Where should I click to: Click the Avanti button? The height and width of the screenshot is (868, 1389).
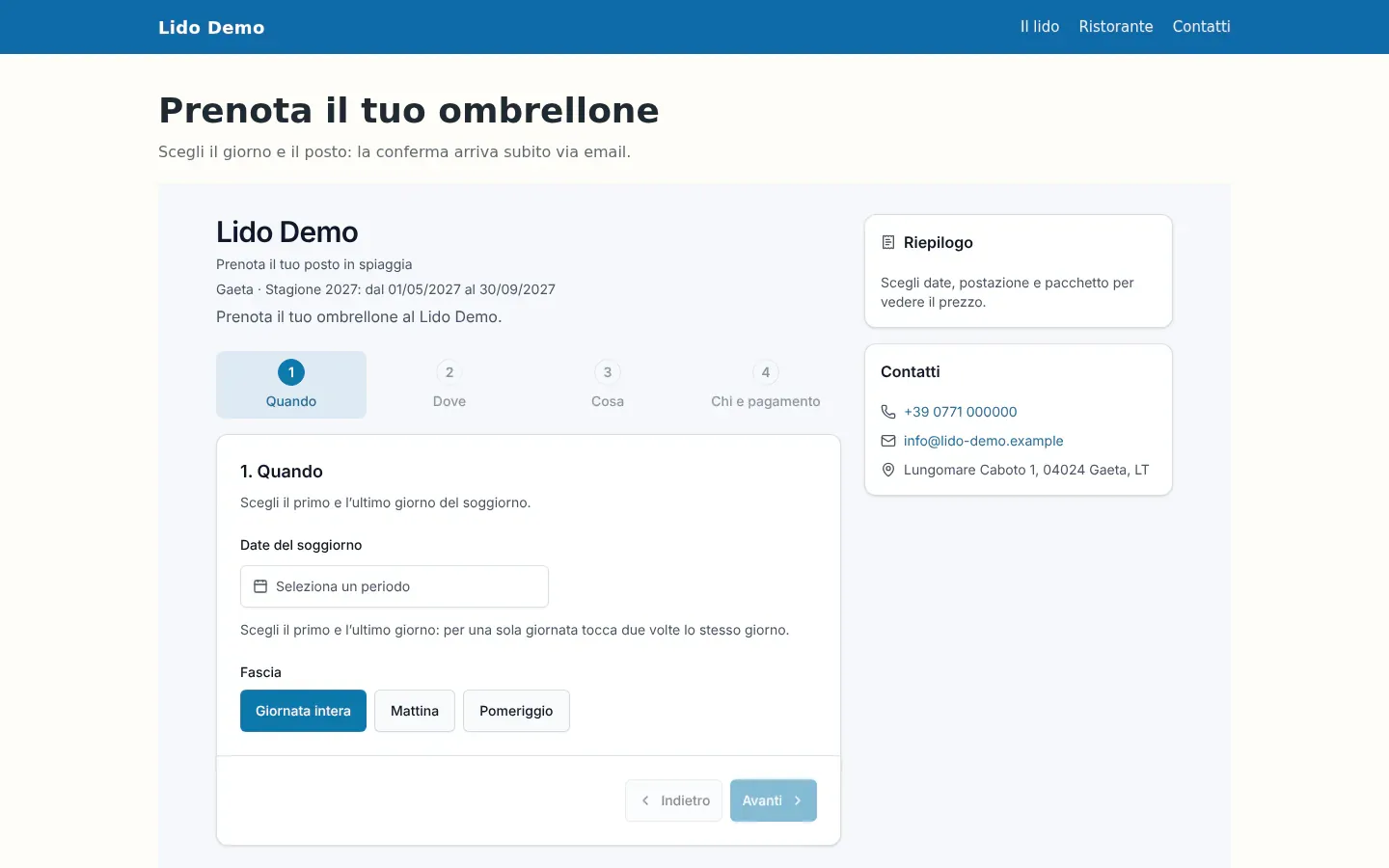tap(774, 800)
